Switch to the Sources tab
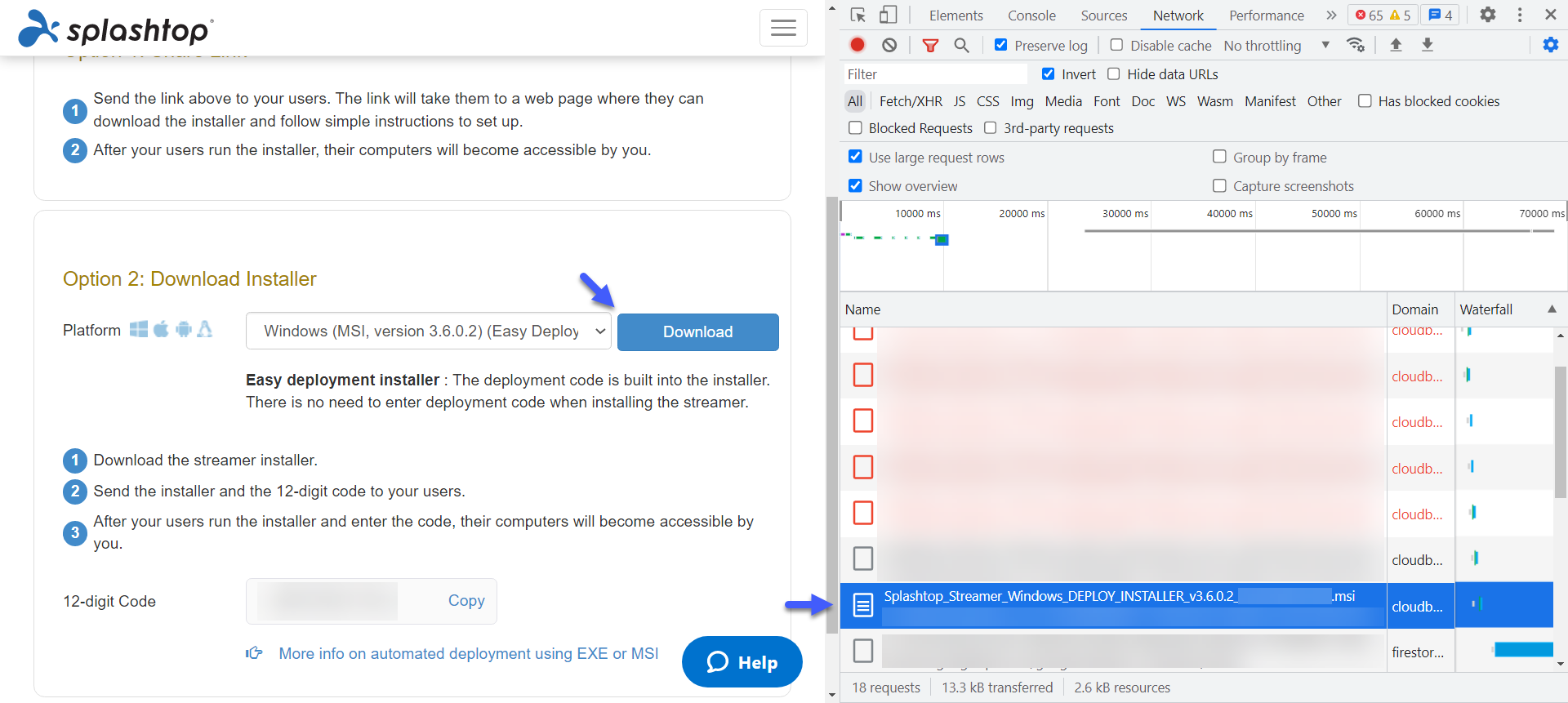The height and width of the screenshot is (703, 1568). click(x=1104, y=16)
